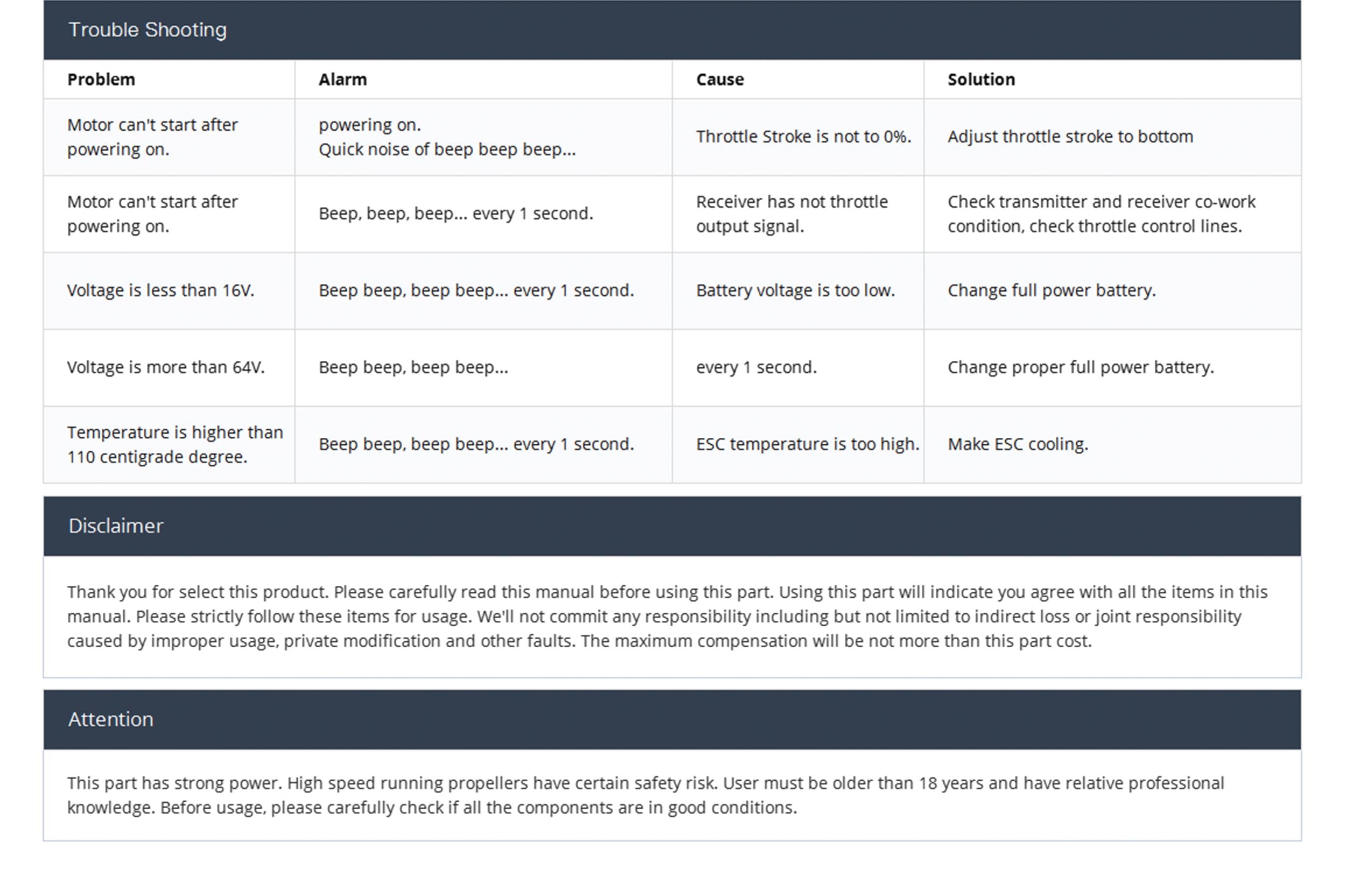
Task: Click the Attention section header
Action: click(111, 719)
